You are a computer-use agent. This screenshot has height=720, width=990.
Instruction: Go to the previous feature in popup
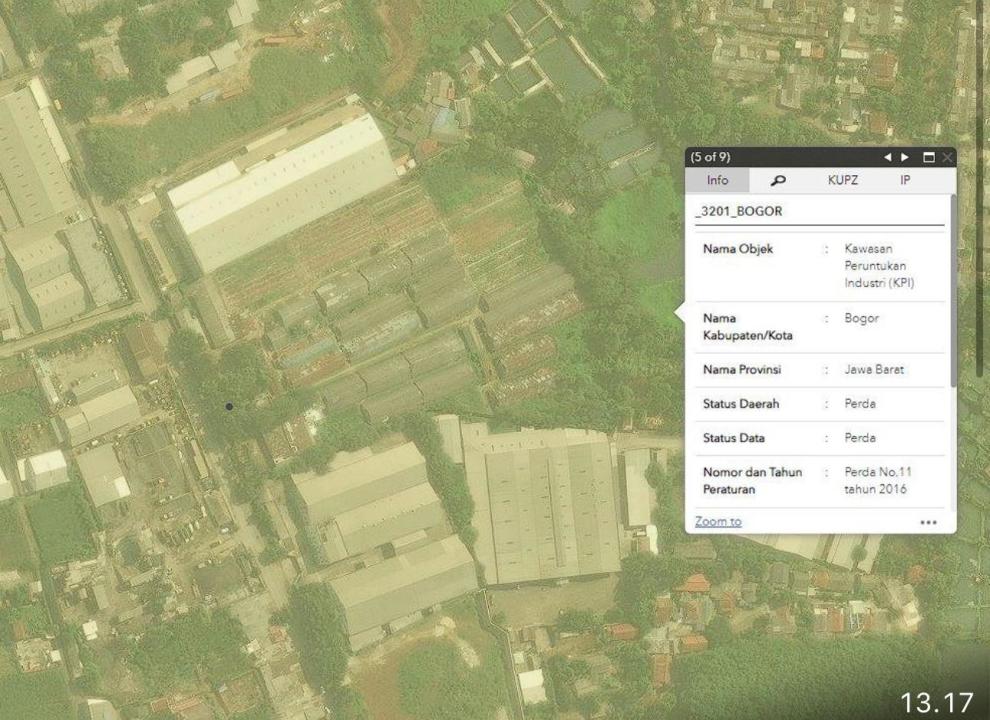click(888, 158)
